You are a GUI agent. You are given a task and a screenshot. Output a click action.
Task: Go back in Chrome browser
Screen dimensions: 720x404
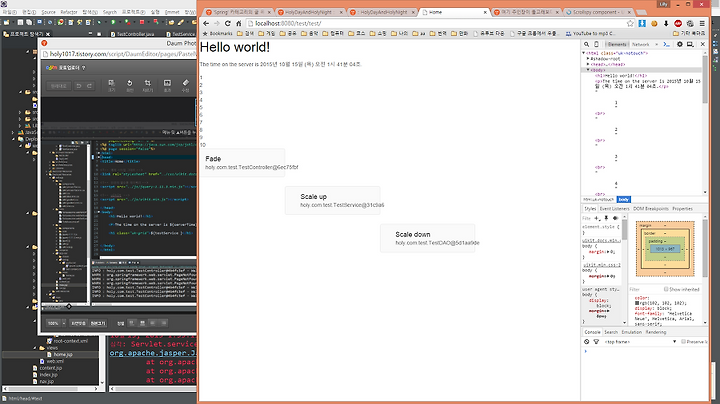(206, 23)
